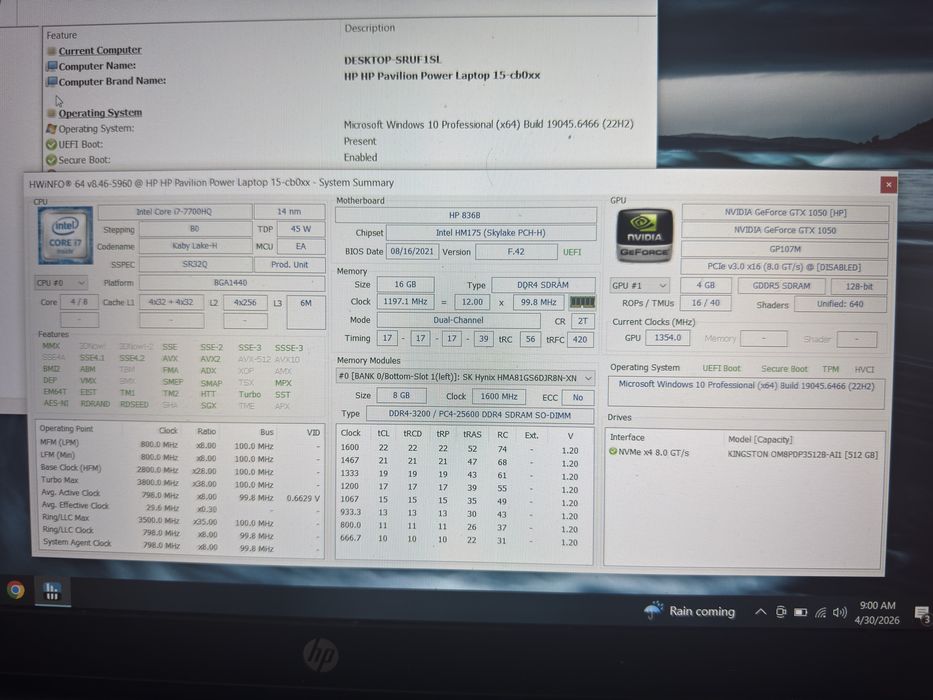Click the GPU clock 1354.0 field

point(668,338)
